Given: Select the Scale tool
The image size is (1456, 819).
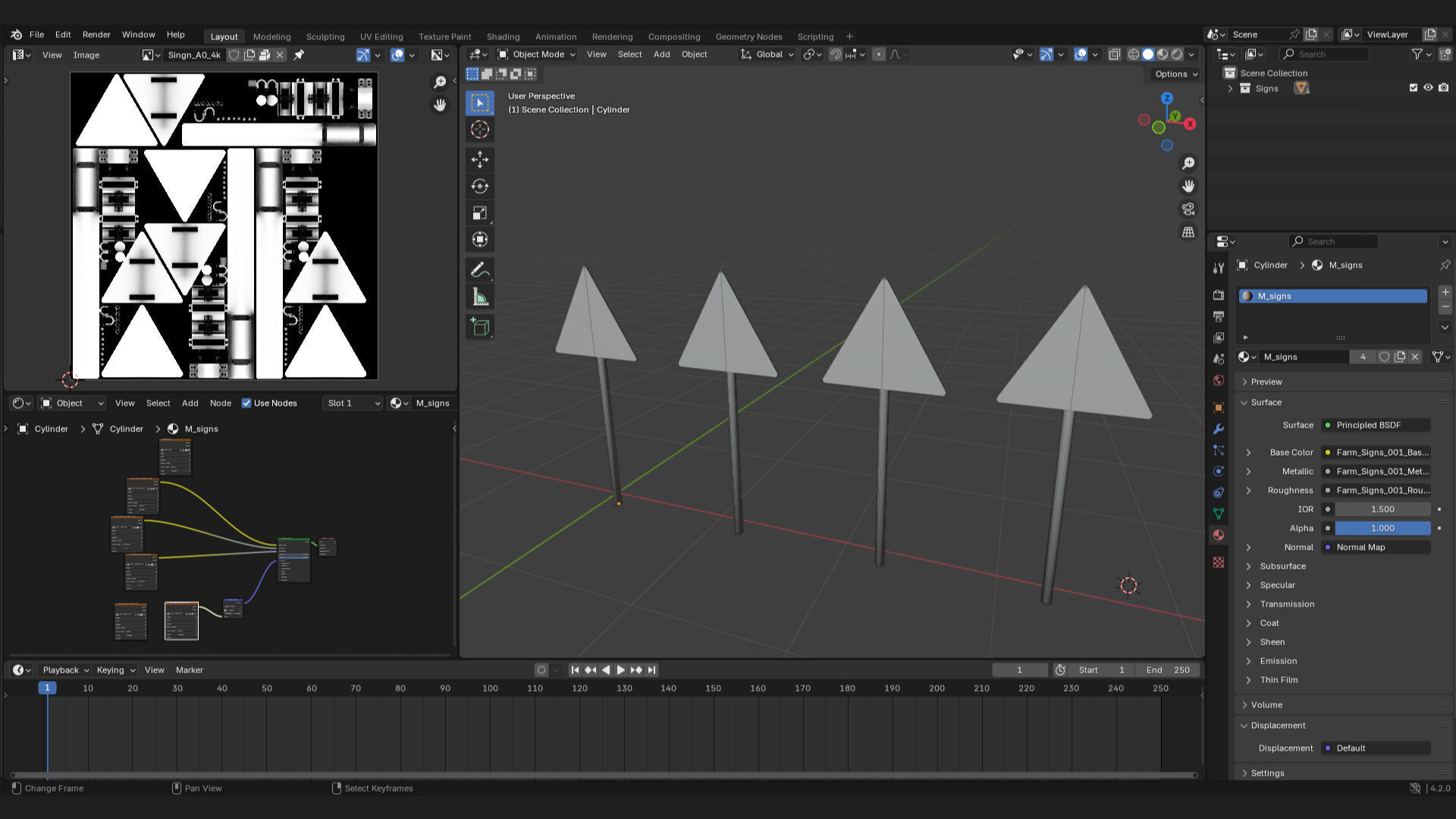Looking at the screenshot, I should (x=479, y=213).
